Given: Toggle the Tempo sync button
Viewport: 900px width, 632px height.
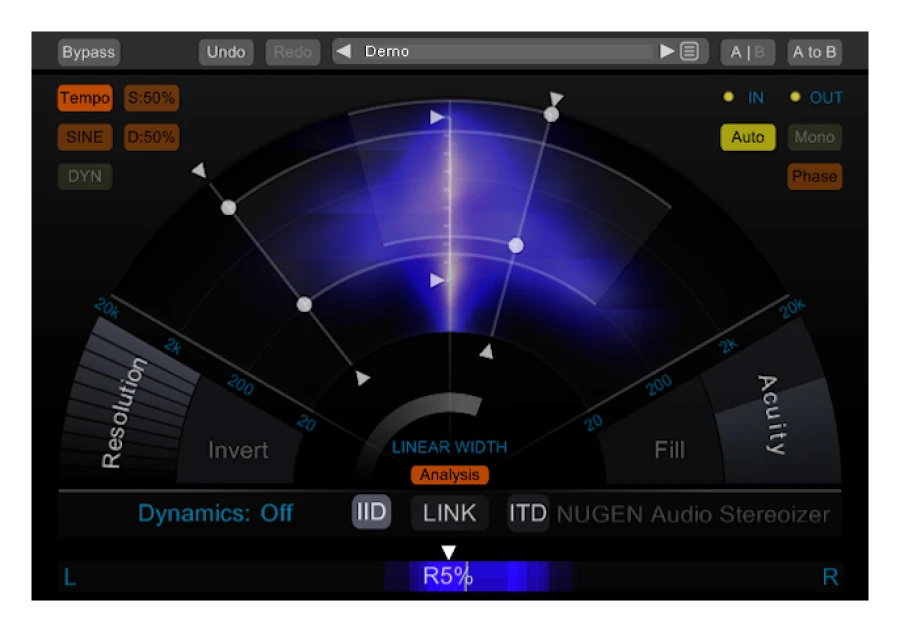Looking at the screenshot, I should (x=85, y=98).
